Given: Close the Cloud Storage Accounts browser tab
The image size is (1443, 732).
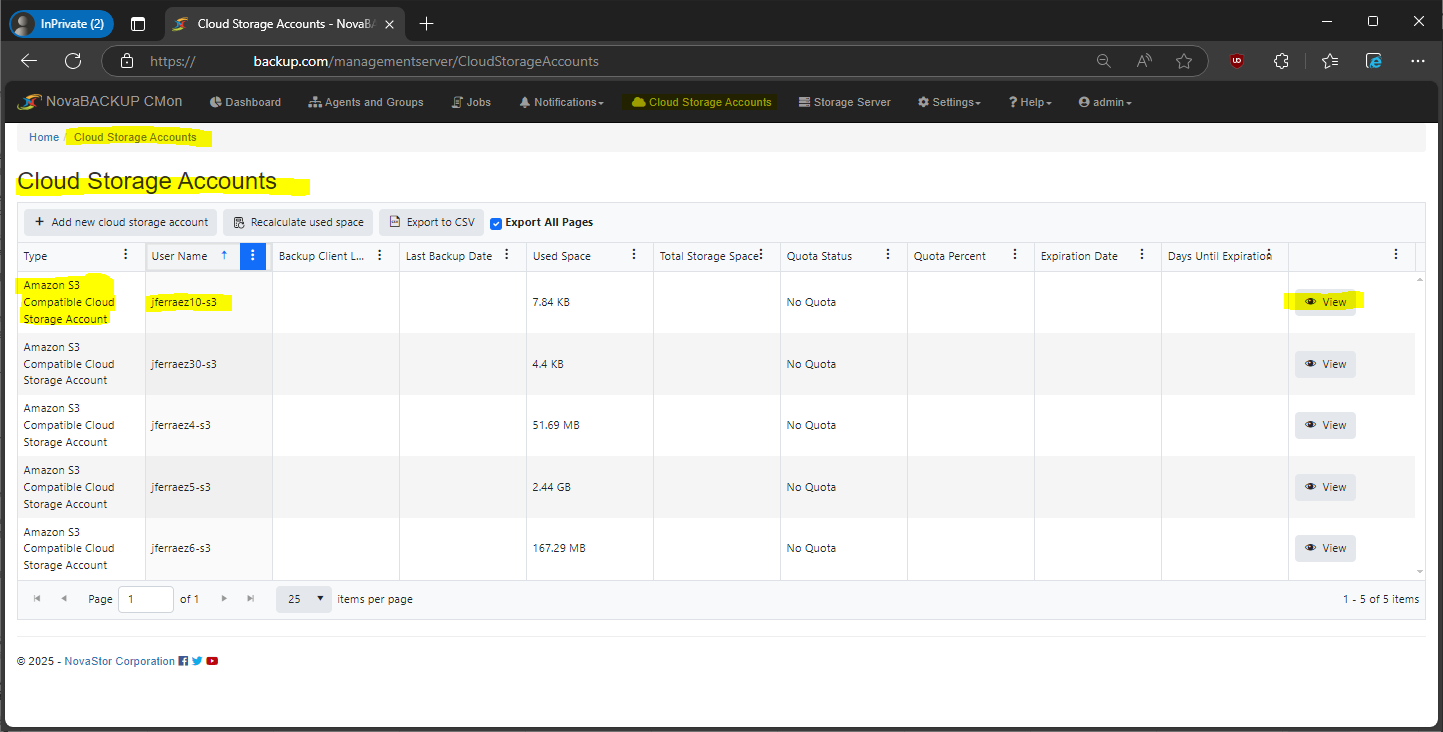Looking at the screenshot, I should pos(389,23).
